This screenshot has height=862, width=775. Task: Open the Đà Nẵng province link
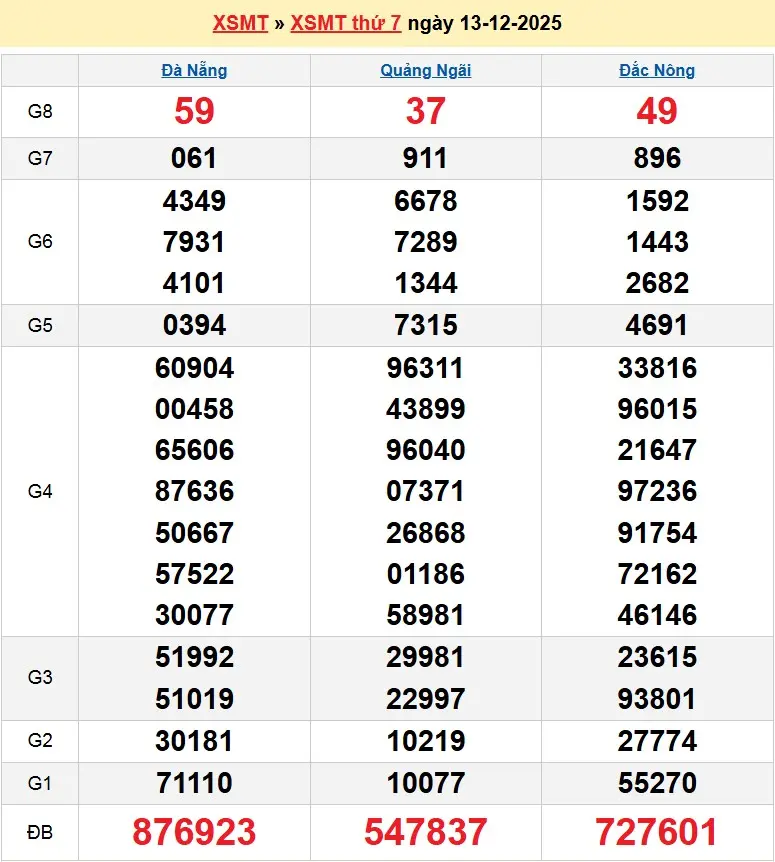click(x=194, y=70)
